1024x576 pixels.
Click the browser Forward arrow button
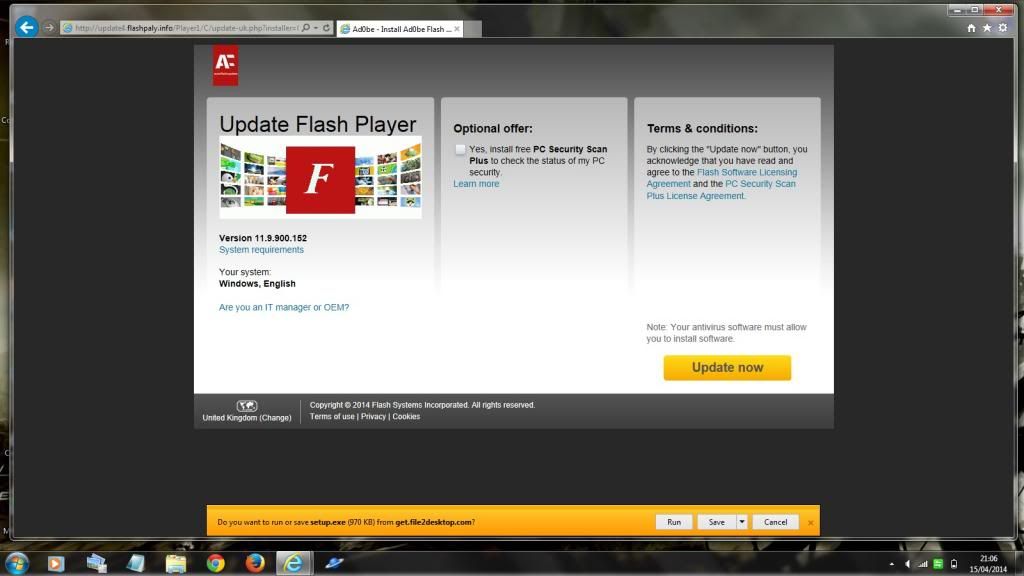pyautogui.click(x=49, y=27)
